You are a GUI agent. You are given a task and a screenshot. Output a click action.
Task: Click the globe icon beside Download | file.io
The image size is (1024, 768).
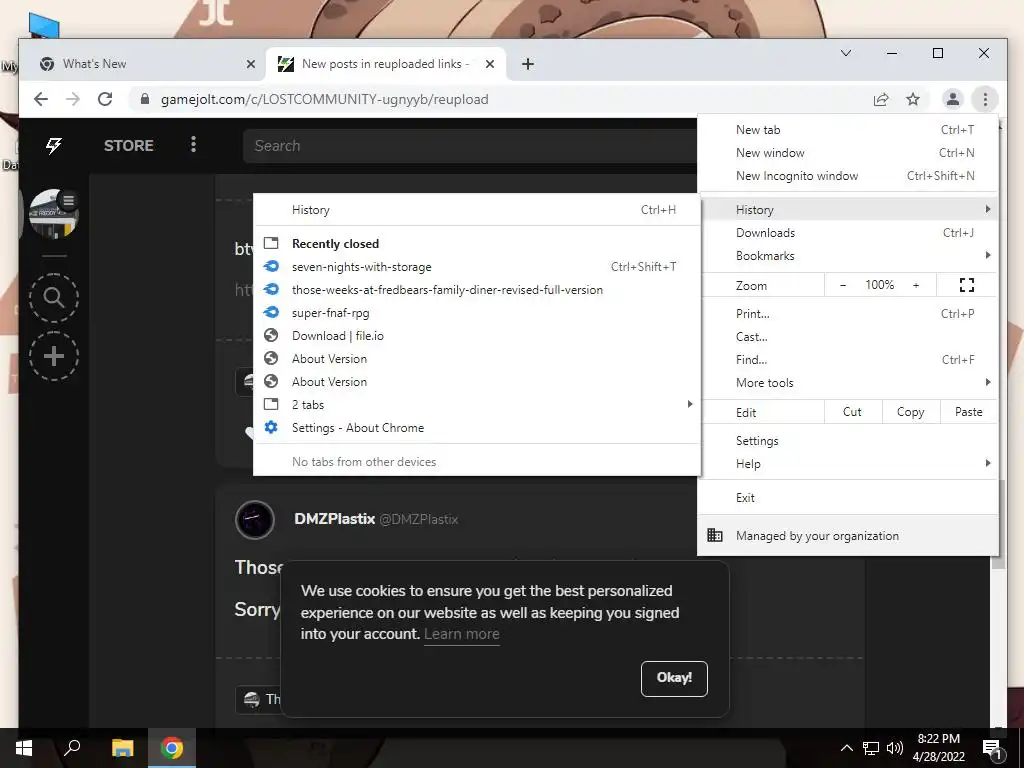271,336
